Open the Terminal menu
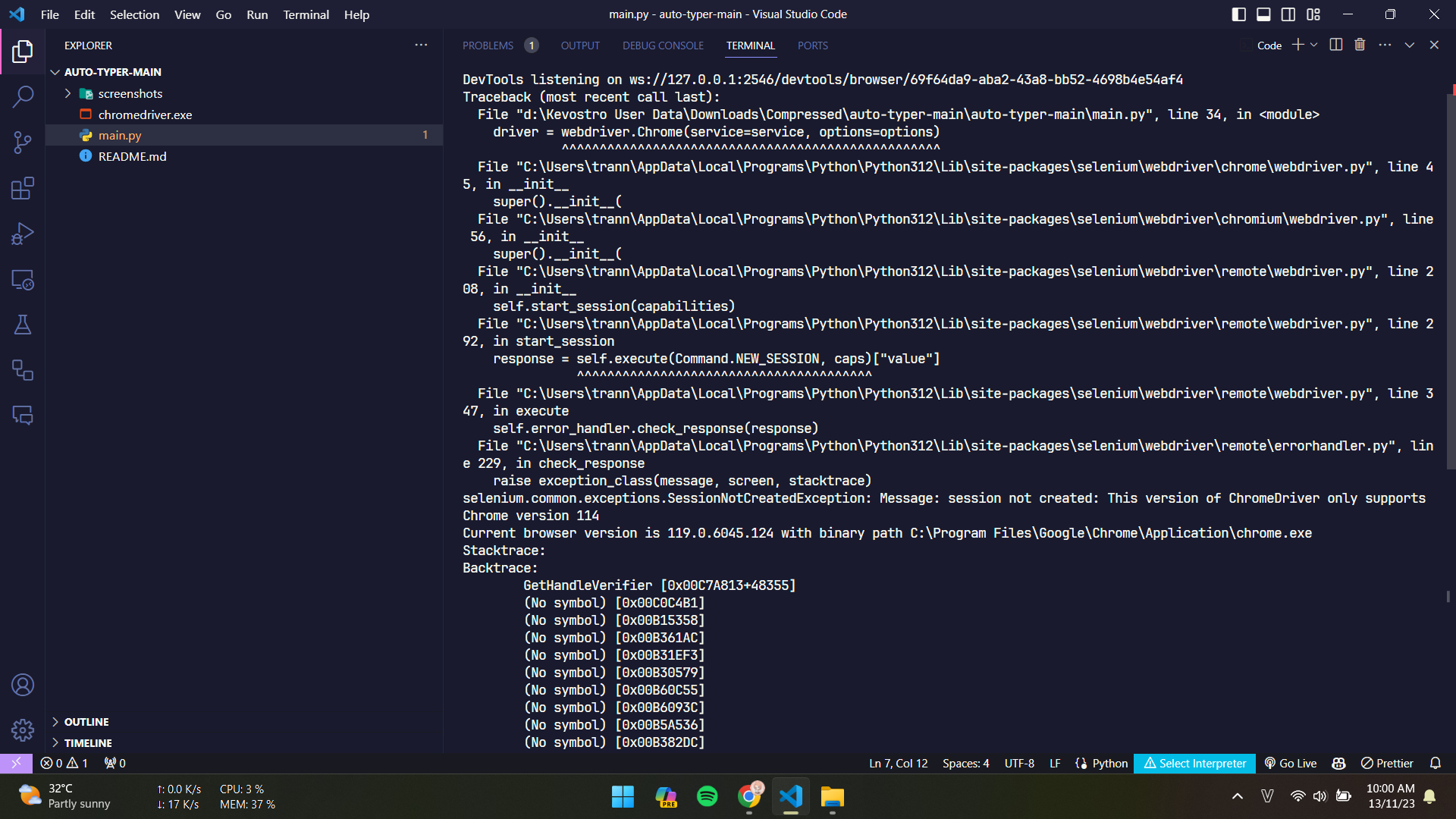 pos(305,14)
